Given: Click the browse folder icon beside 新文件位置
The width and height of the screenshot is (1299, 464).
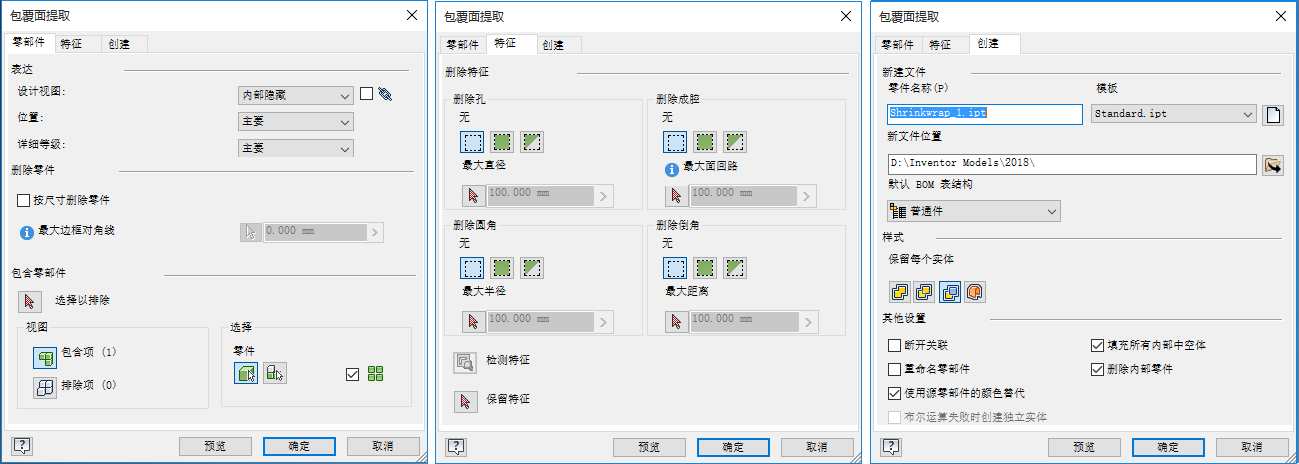Looking at the screenshot, I should click(x=1273, y=165).
